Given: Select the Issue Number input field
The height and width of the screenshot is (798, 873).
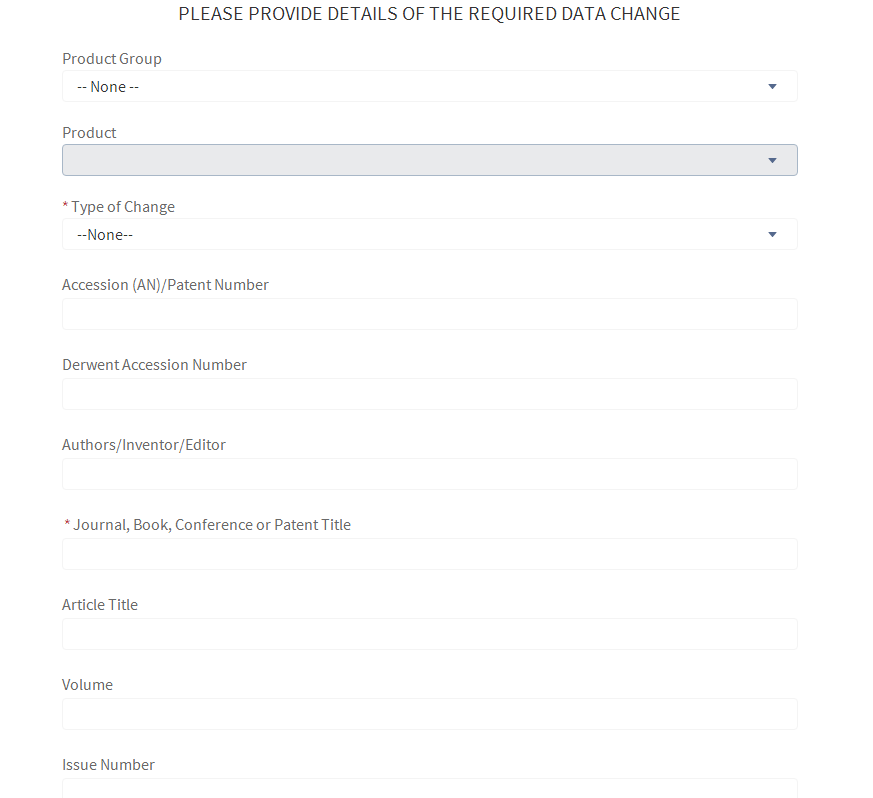Looking at the screenshot, I should pyautogui.click(x=429, y=788).
